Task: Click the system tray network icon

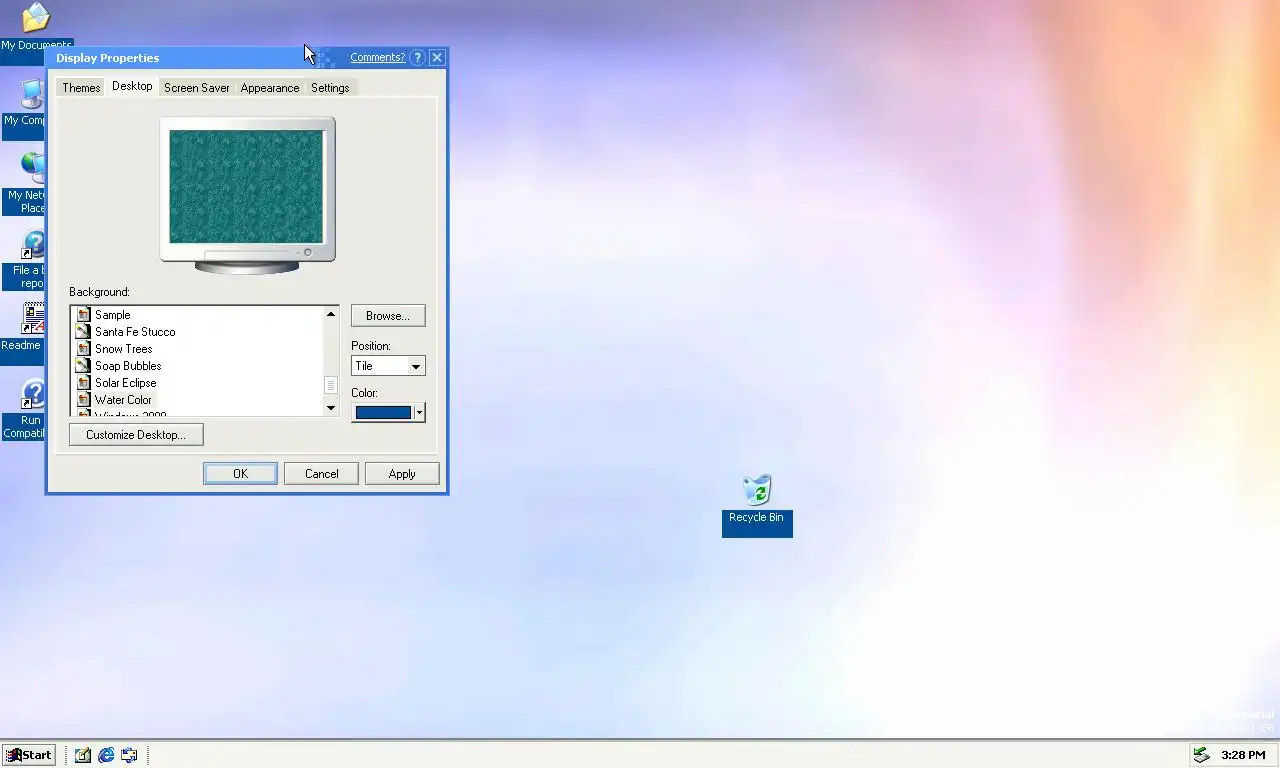Action: [x=1201, y=755]
